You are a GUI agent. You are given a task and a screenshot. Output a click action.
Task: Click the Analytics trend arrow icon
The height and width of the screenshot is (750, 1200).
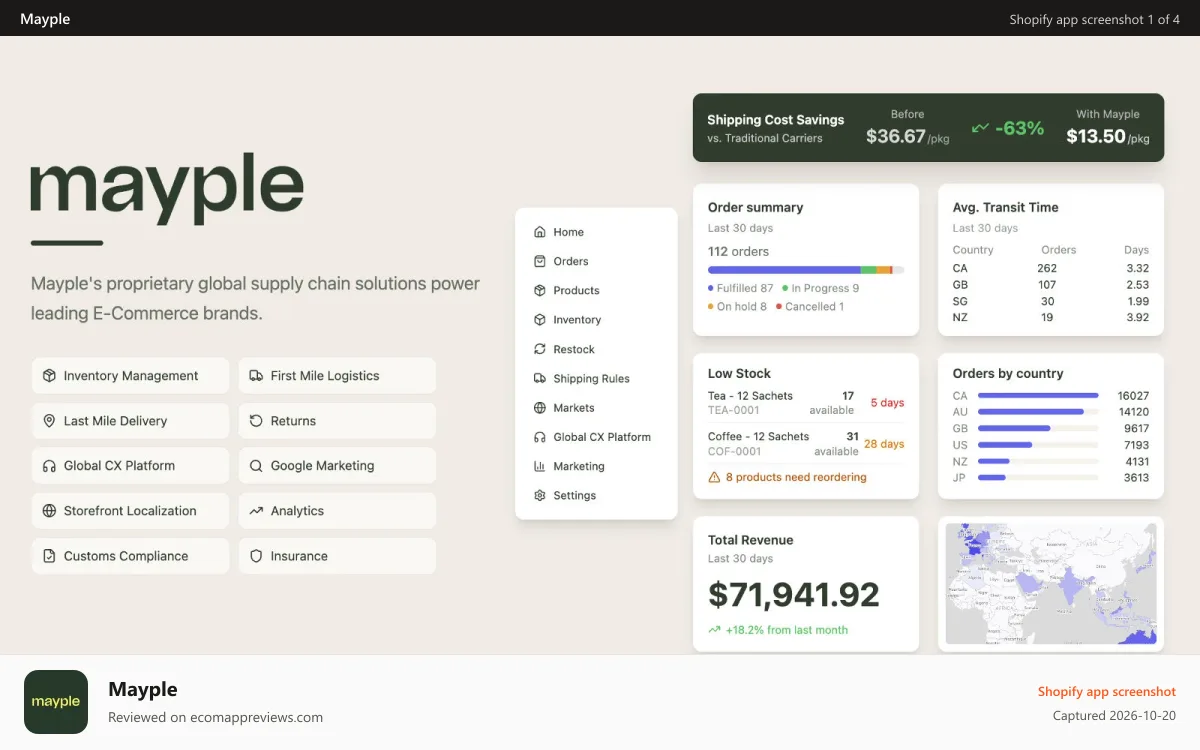coord(256,511)
